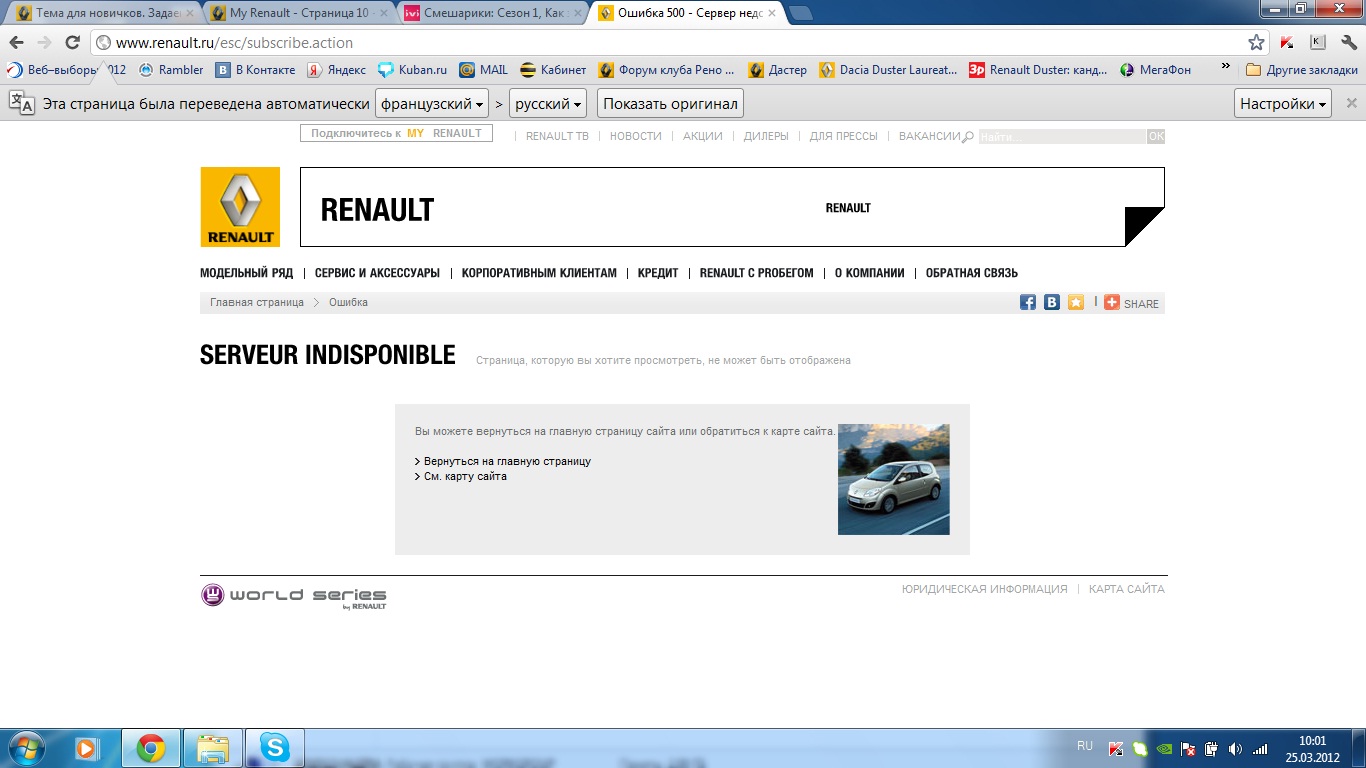Click the Renault car thumbnail image
This screenshot has width=1366, height=768.
[x=894, y=479]
